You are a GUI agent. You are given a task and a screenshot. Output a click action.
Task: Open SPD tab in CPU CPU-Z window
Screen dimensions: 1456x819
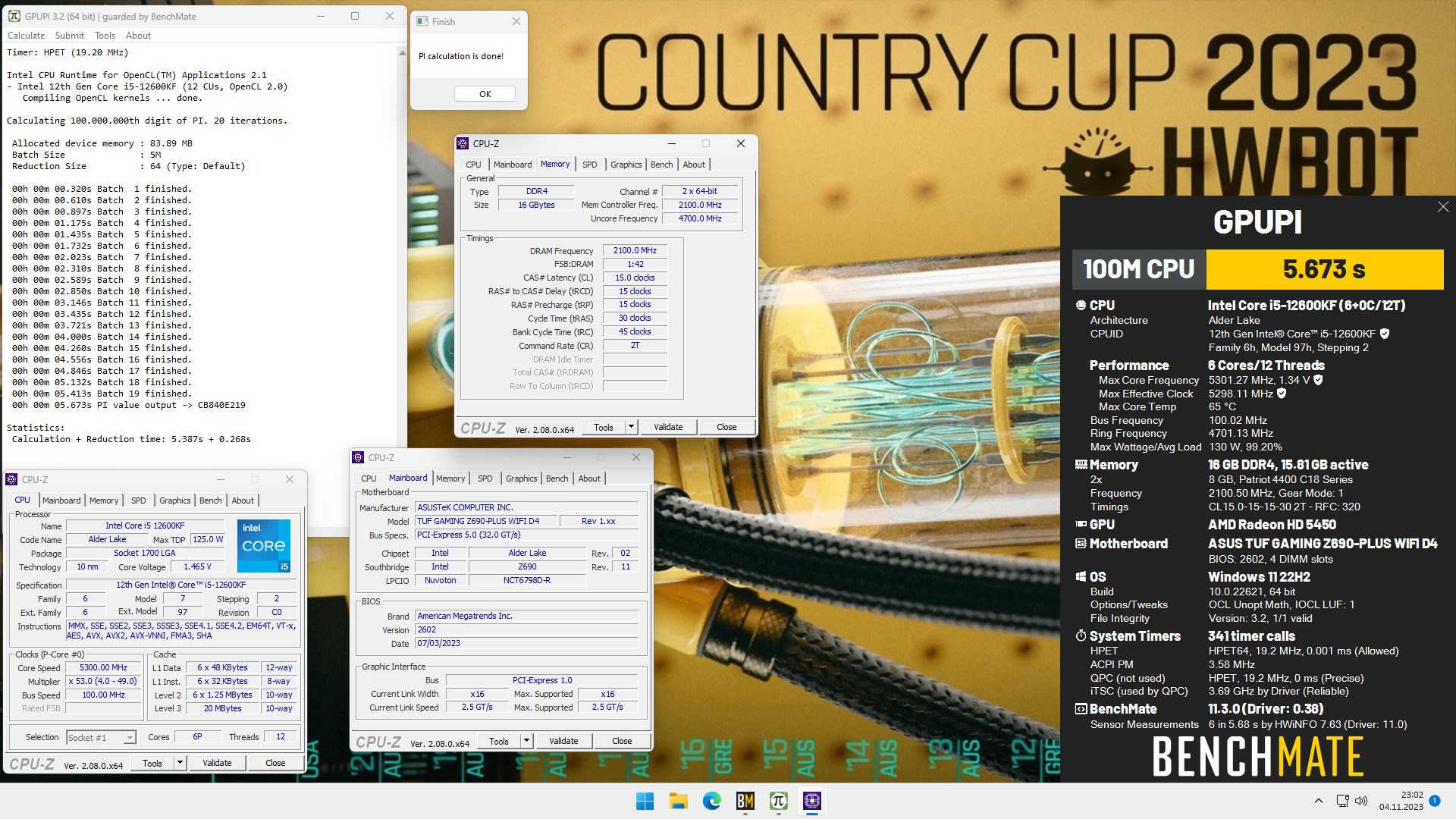(x=139, y=500)
